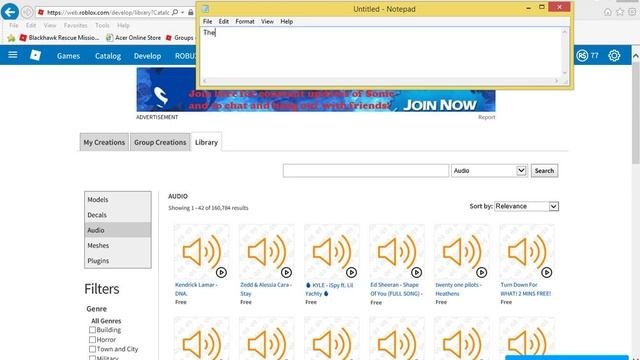Open the Roblox settings gear icon
The height and width of the screenshot is (360, 640).
614,56
